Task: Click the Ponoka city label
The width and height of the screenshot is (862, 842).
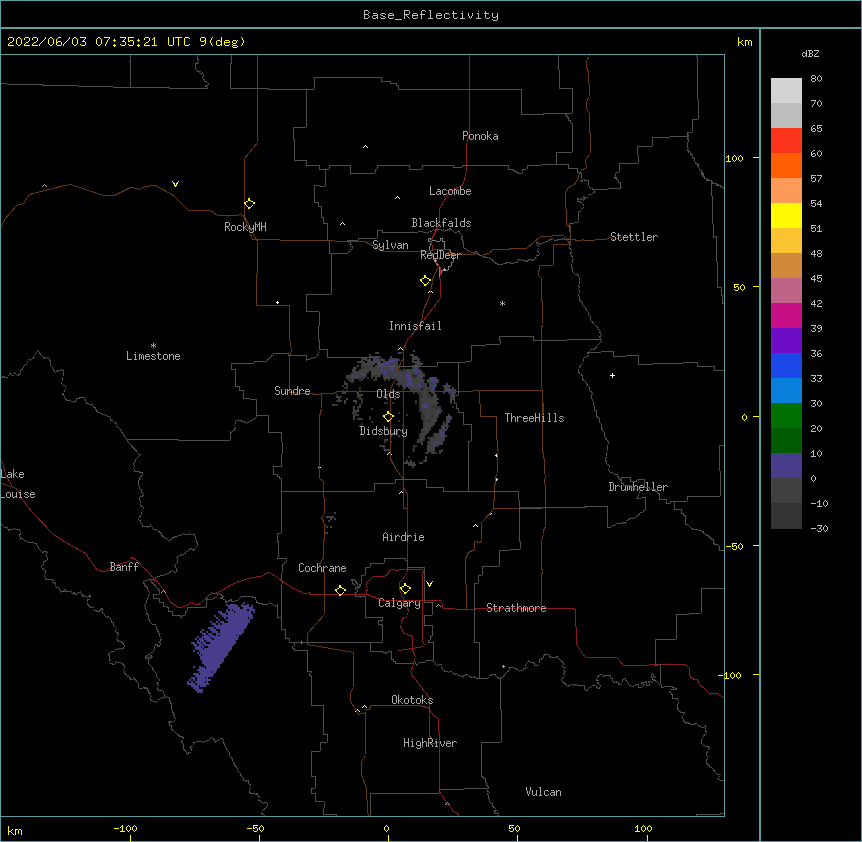Action: pos(480,136)
